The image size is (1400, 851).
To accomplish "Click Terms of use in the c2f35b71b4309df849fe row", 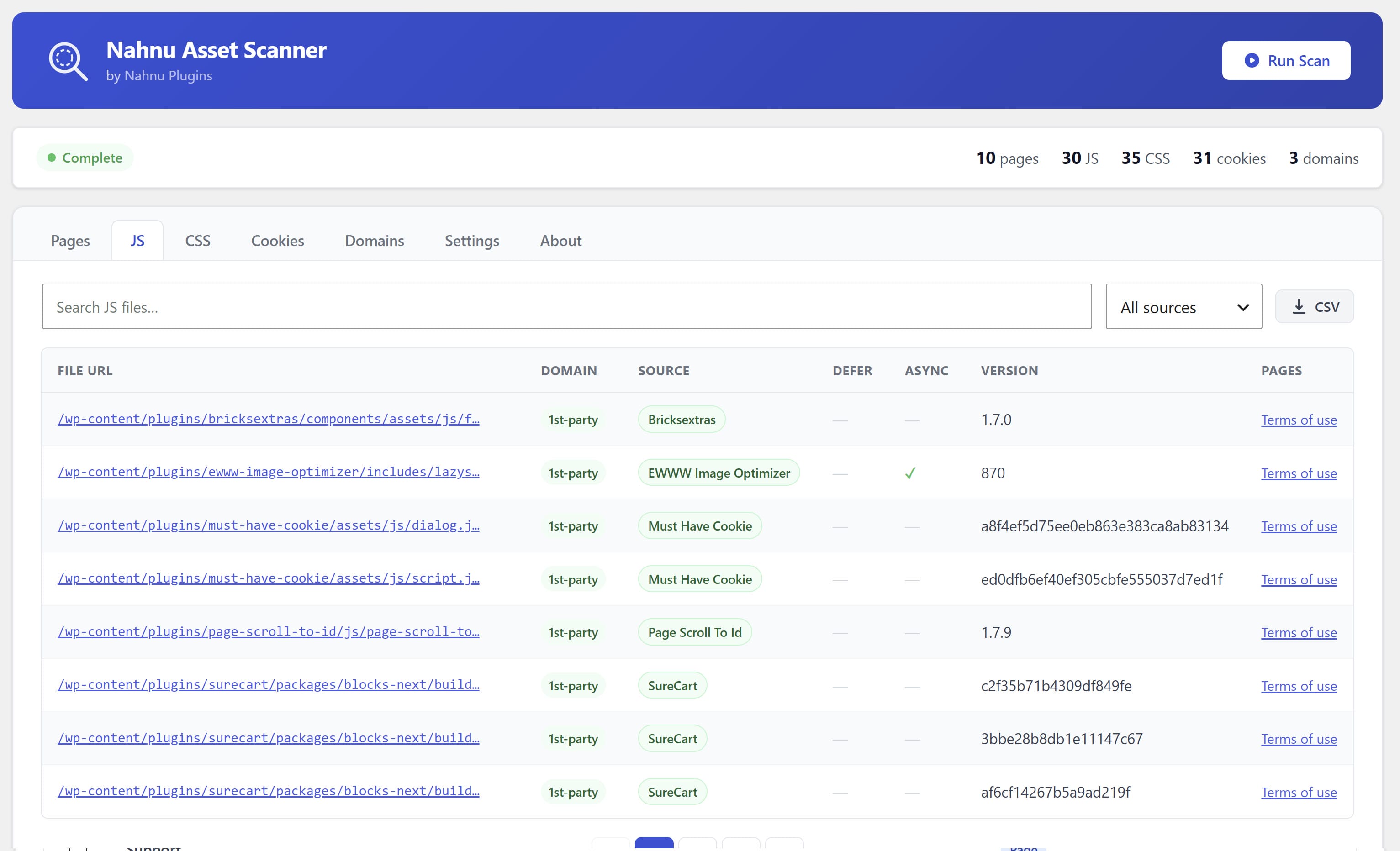I will tap(1299, 686).
